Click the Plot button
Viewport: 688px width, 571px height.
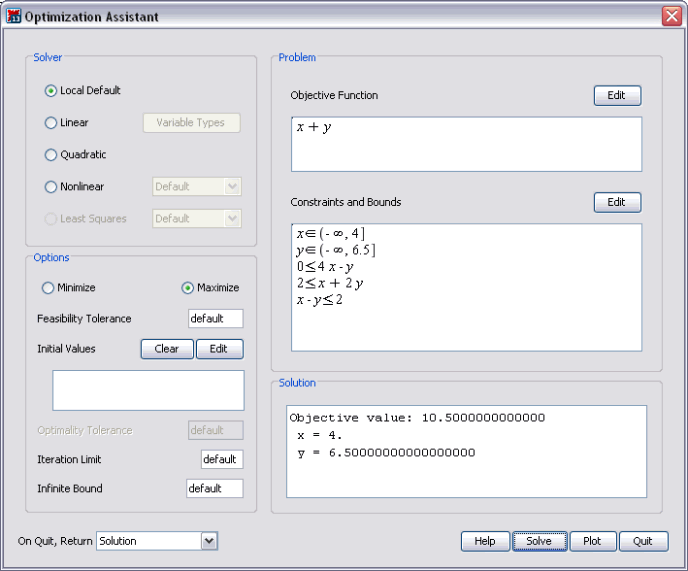(x=592, y=541)
